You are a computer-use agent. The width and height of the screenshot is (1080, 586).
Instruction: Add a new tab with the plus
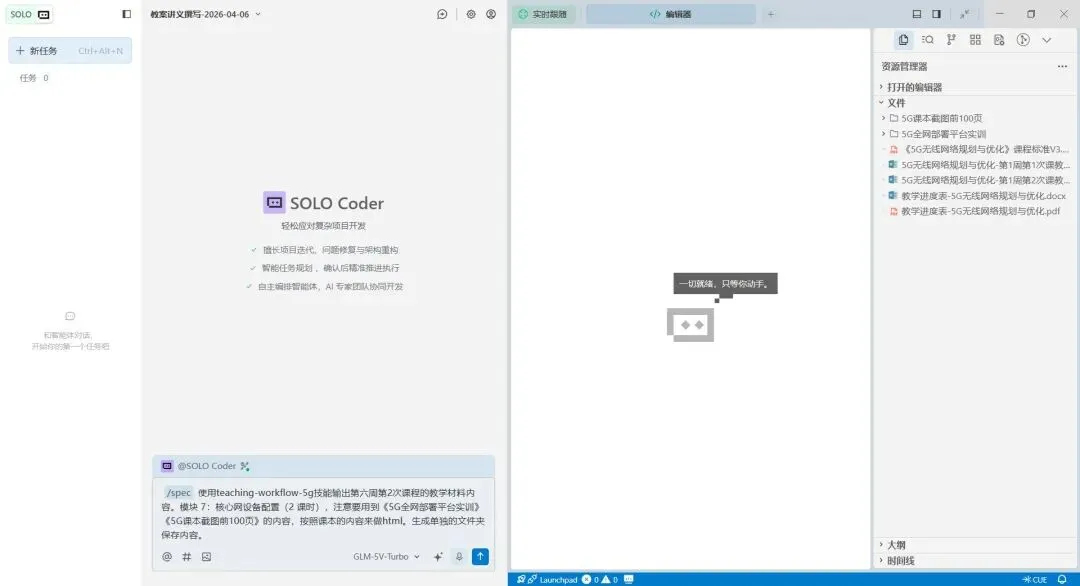[x=771, y=14]
